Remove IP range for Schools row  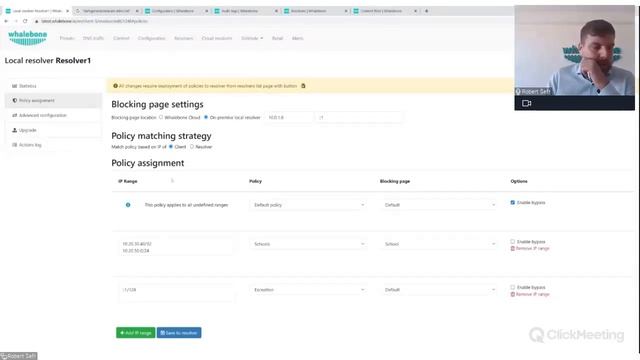coord(530,249)
